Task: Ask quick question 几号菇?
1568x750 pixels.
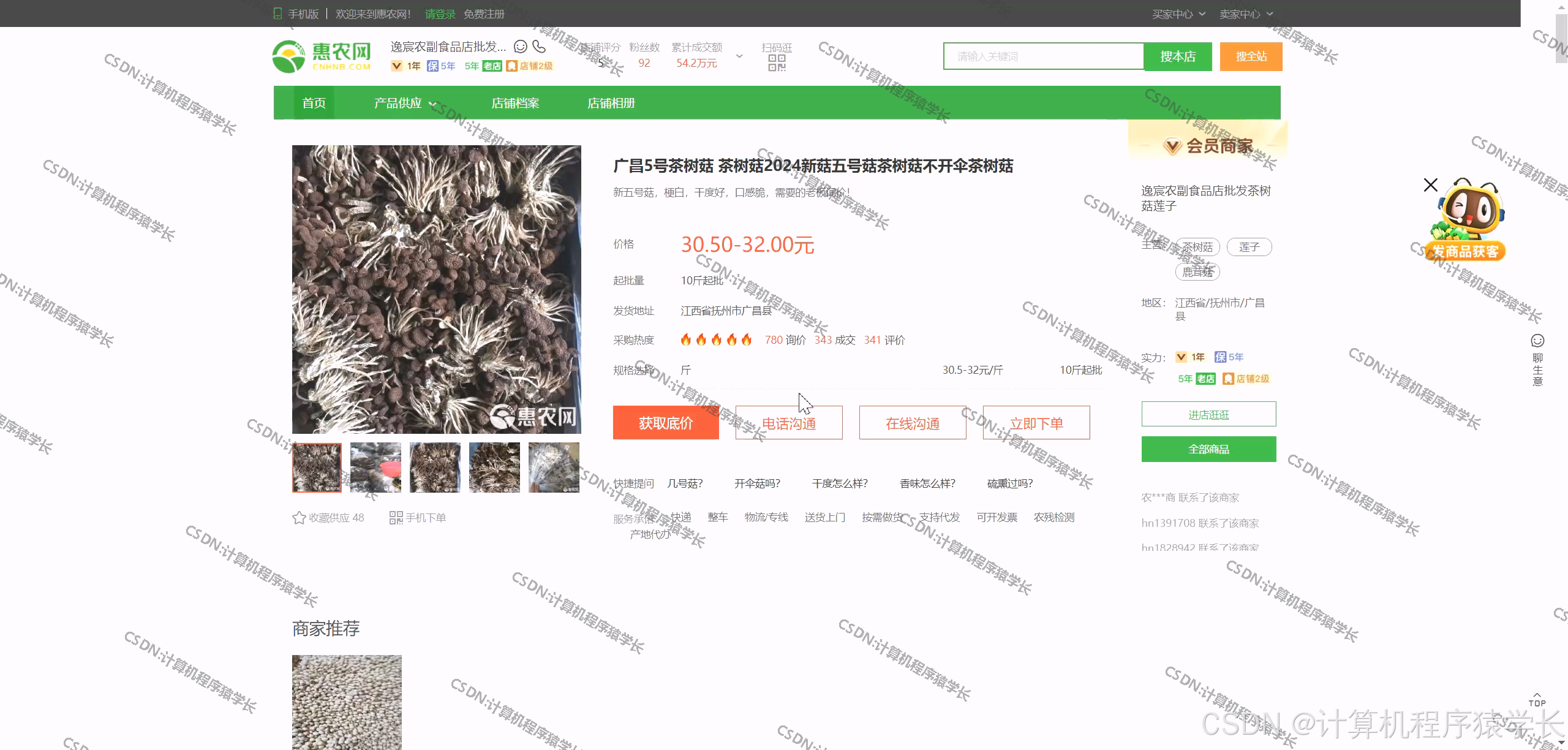Action: (685, 483)
